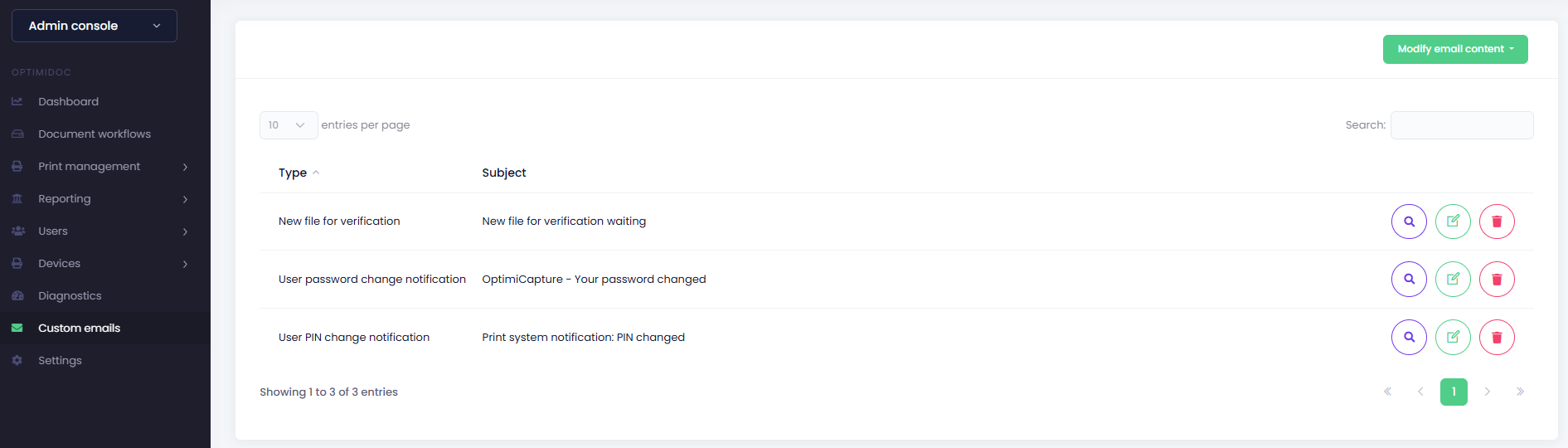The width and height of the screenshot is (1568, 448).
Task: Open the Modify email content dropdown
Action: tap(1455, 49)
